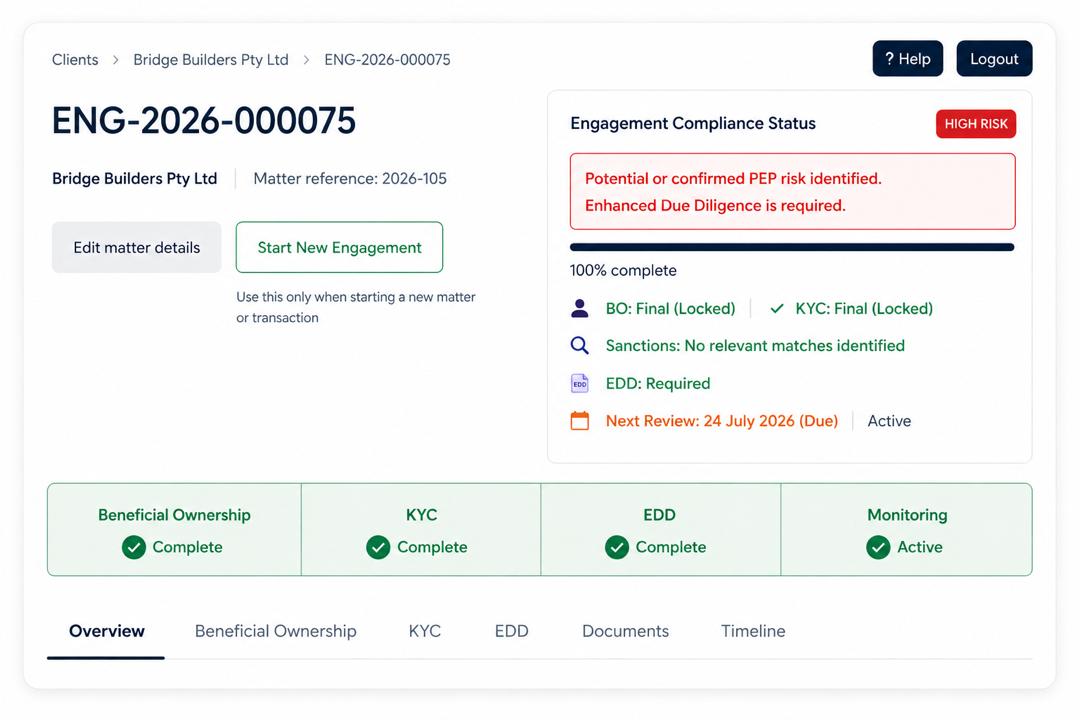
Task: Open the Monitoring Active status card
Action: [906, 530]
